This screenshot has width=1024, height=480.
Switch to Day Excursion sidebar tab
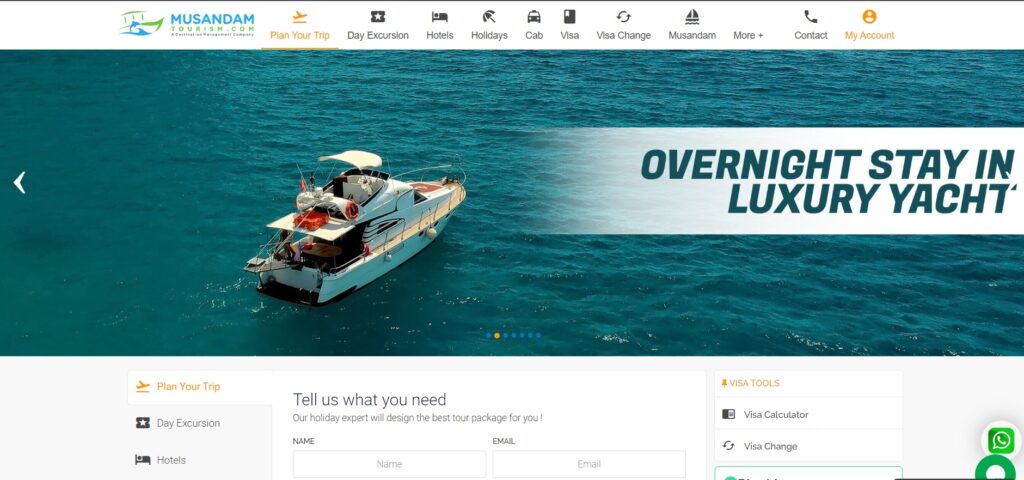188,423
